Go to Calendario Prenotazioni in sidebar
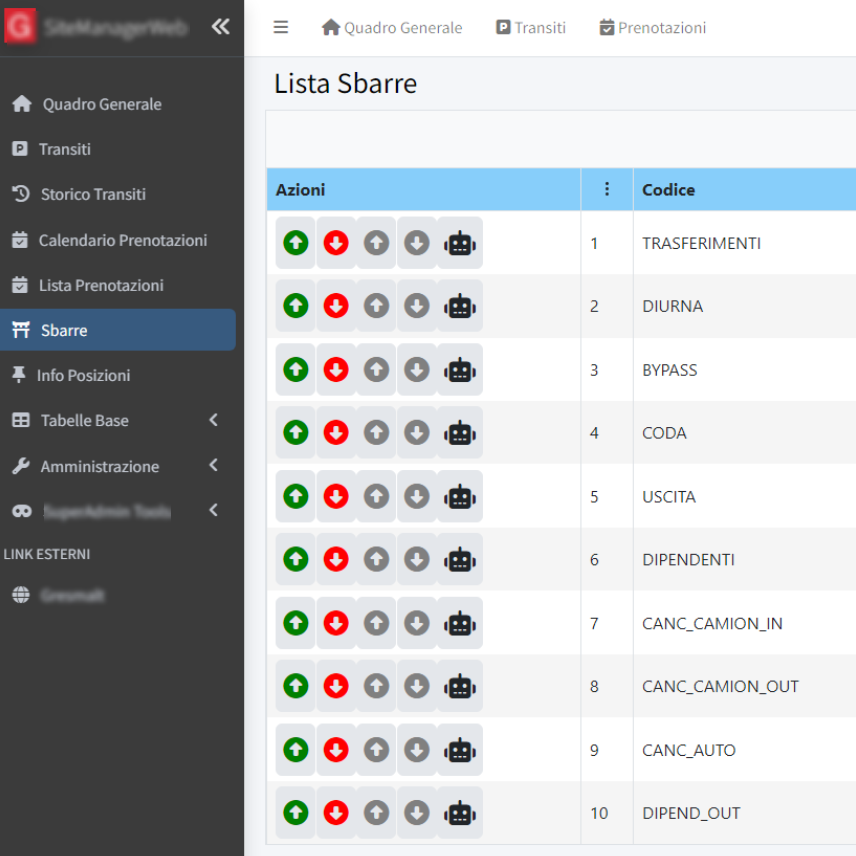 pyautogui.click(x=122, y=240)
